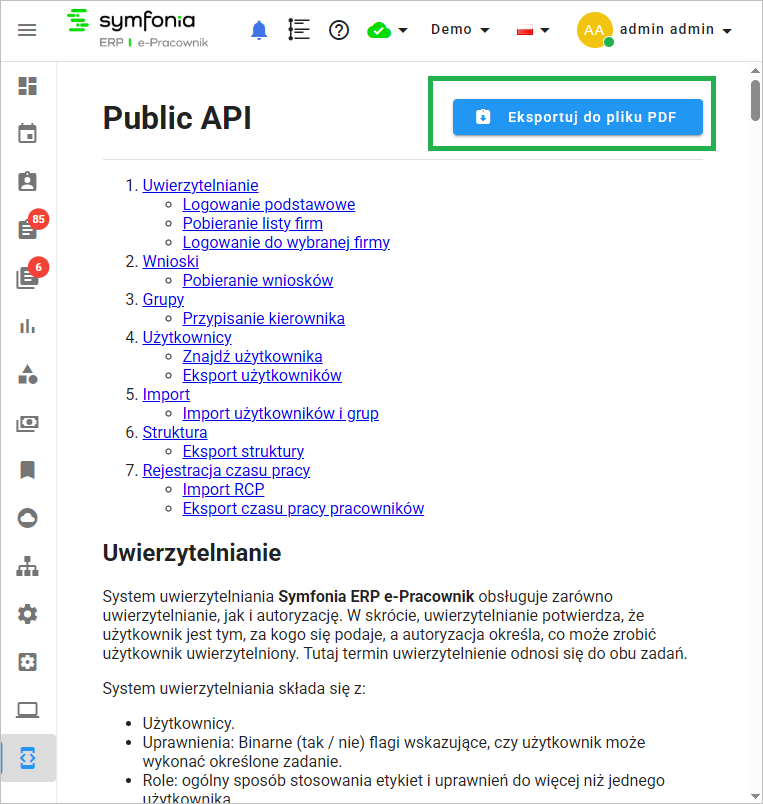This screenshot has height=804, width=763.
Task: Open the help question mark icon
Action: [x=339, y=30]
